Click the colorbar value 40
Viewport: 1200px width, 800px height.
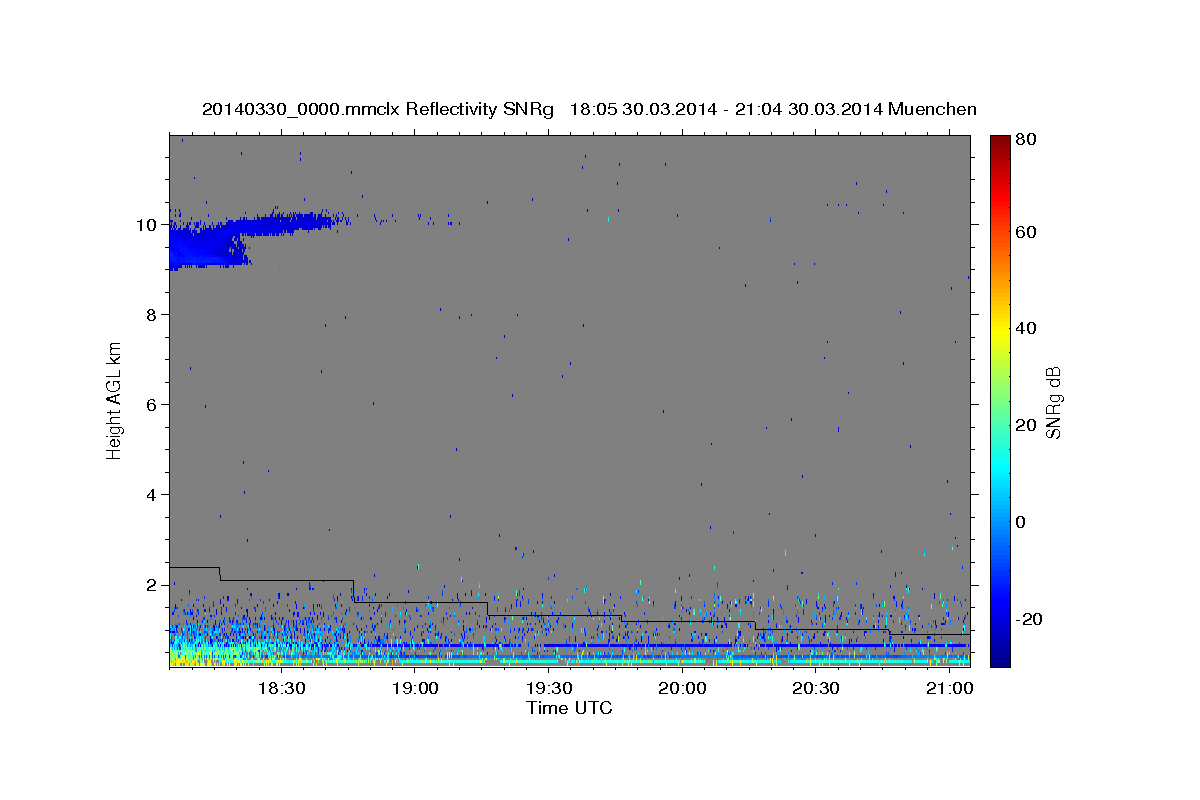point(1028,328)
